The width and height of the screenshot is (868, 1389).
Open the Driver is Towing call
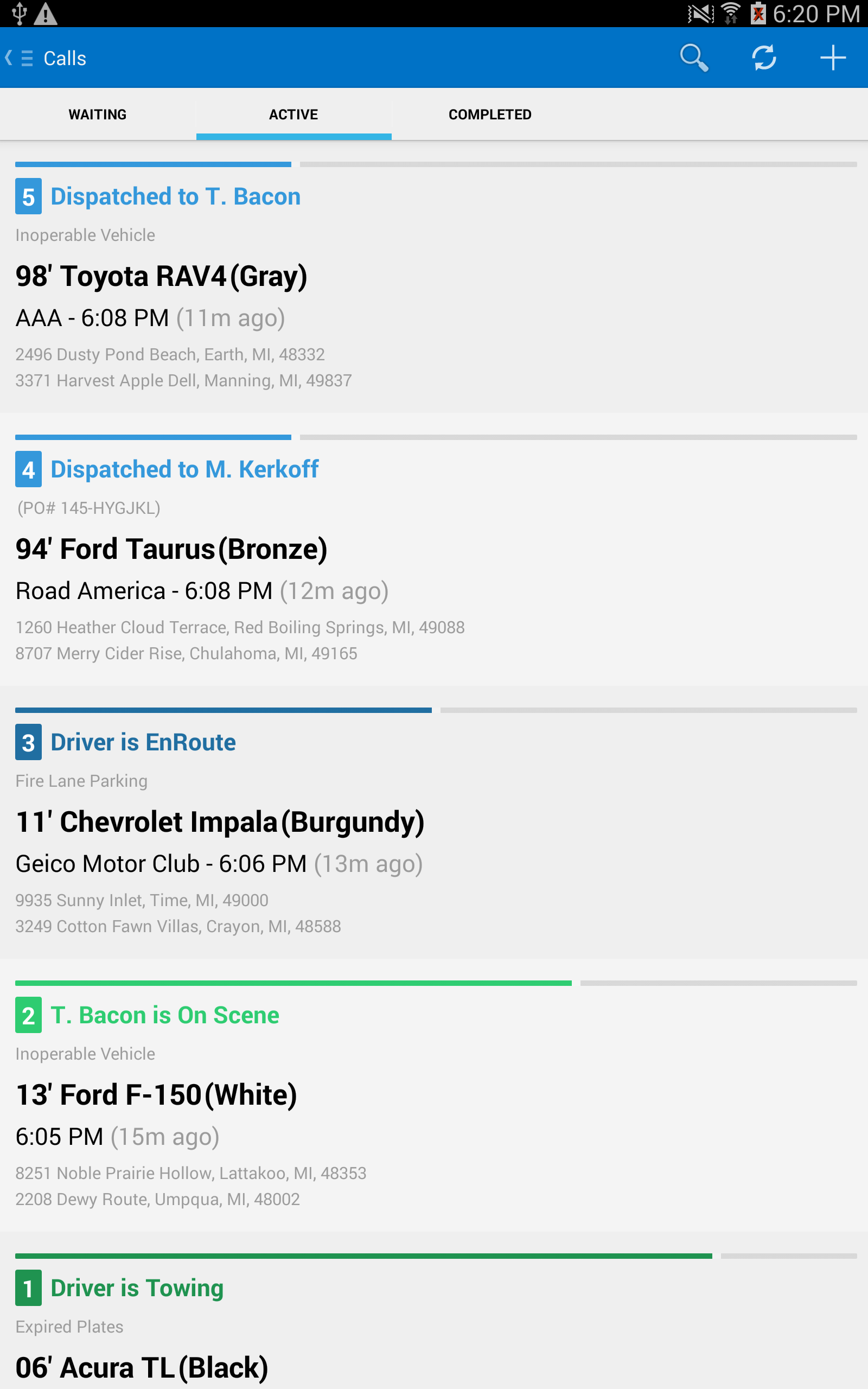[x=137, y=1288]
